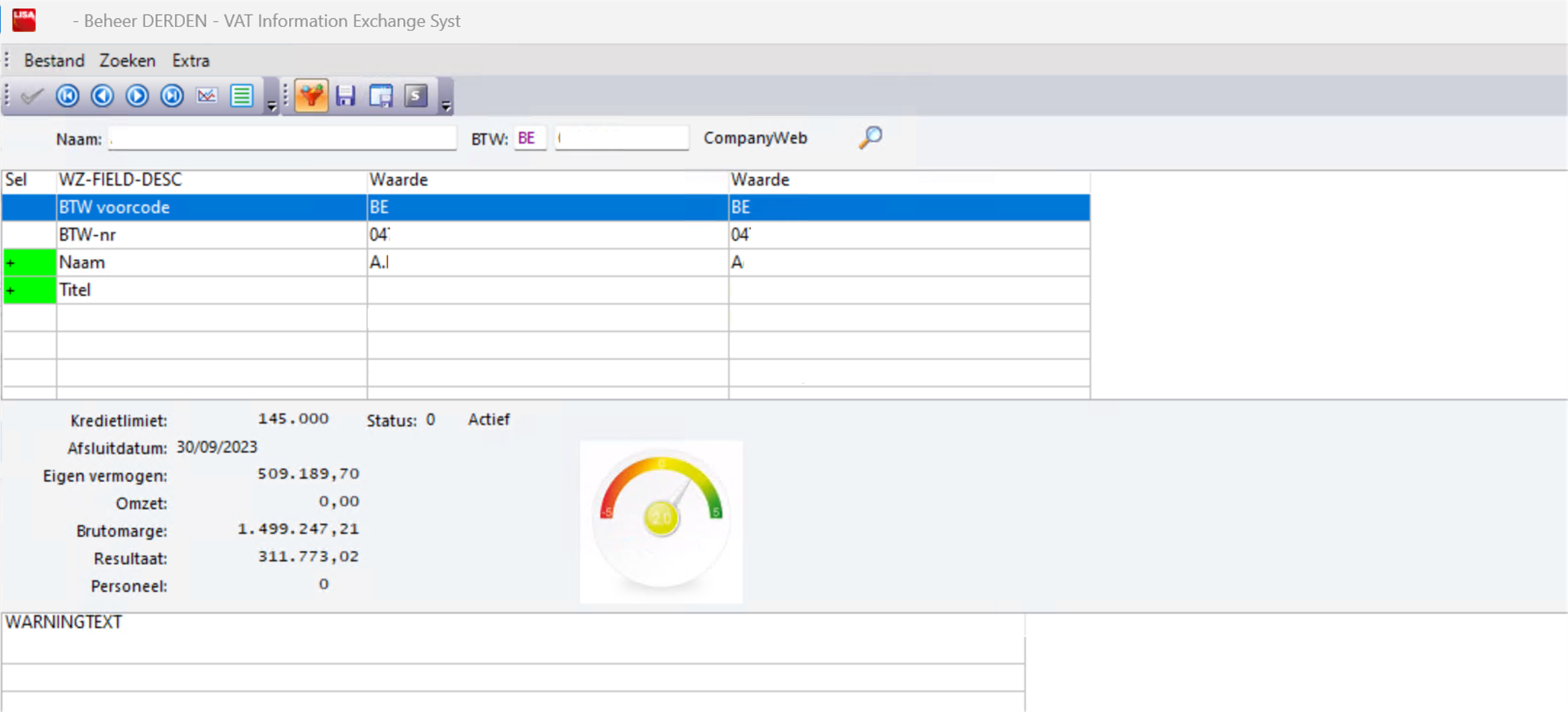The image size is (1568, 712).
Task: Click the floppy disk save icon
Action: (346, 96)
